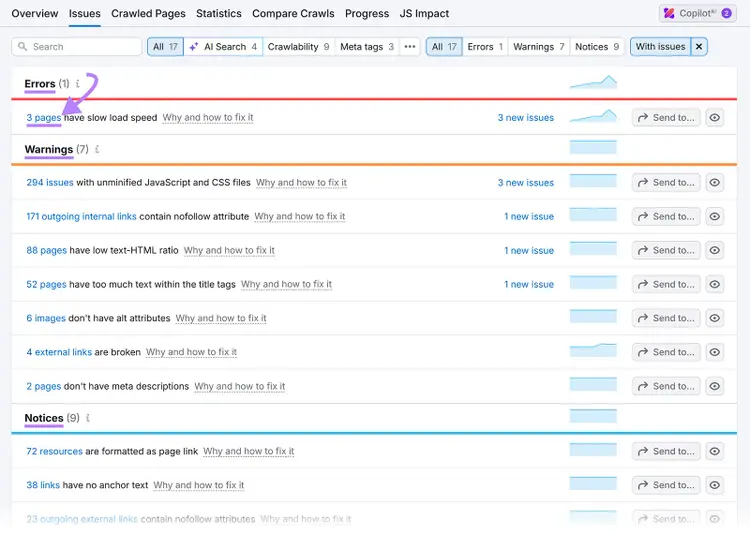Open Why and how to fix broken external links
Viewport: 750px width, 534px height.
pos(191,352)
